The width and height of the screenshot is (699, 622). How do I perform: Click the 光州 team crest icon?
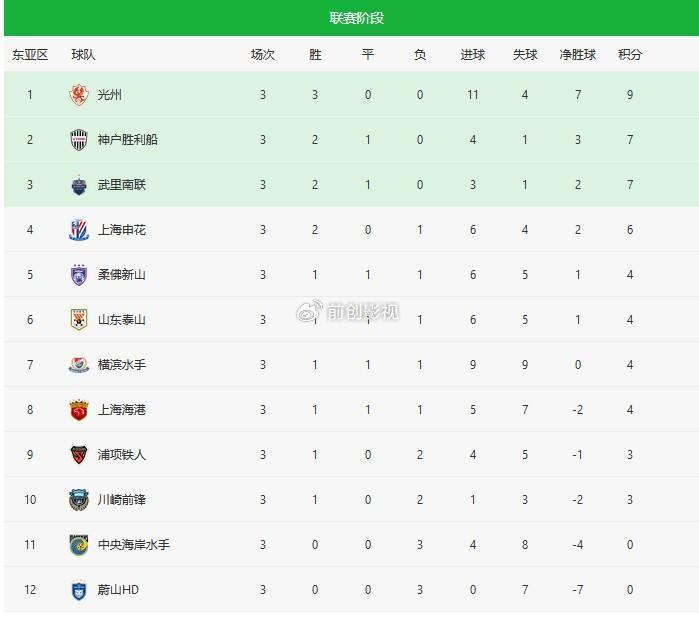coord(79,95)
